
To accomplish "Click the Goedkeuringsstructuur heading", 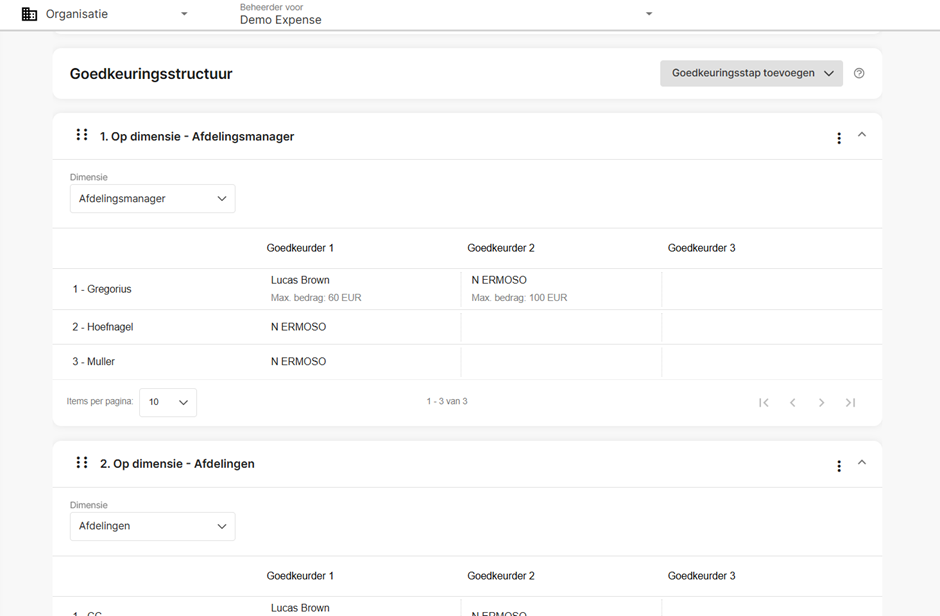I will pos(151,74).
